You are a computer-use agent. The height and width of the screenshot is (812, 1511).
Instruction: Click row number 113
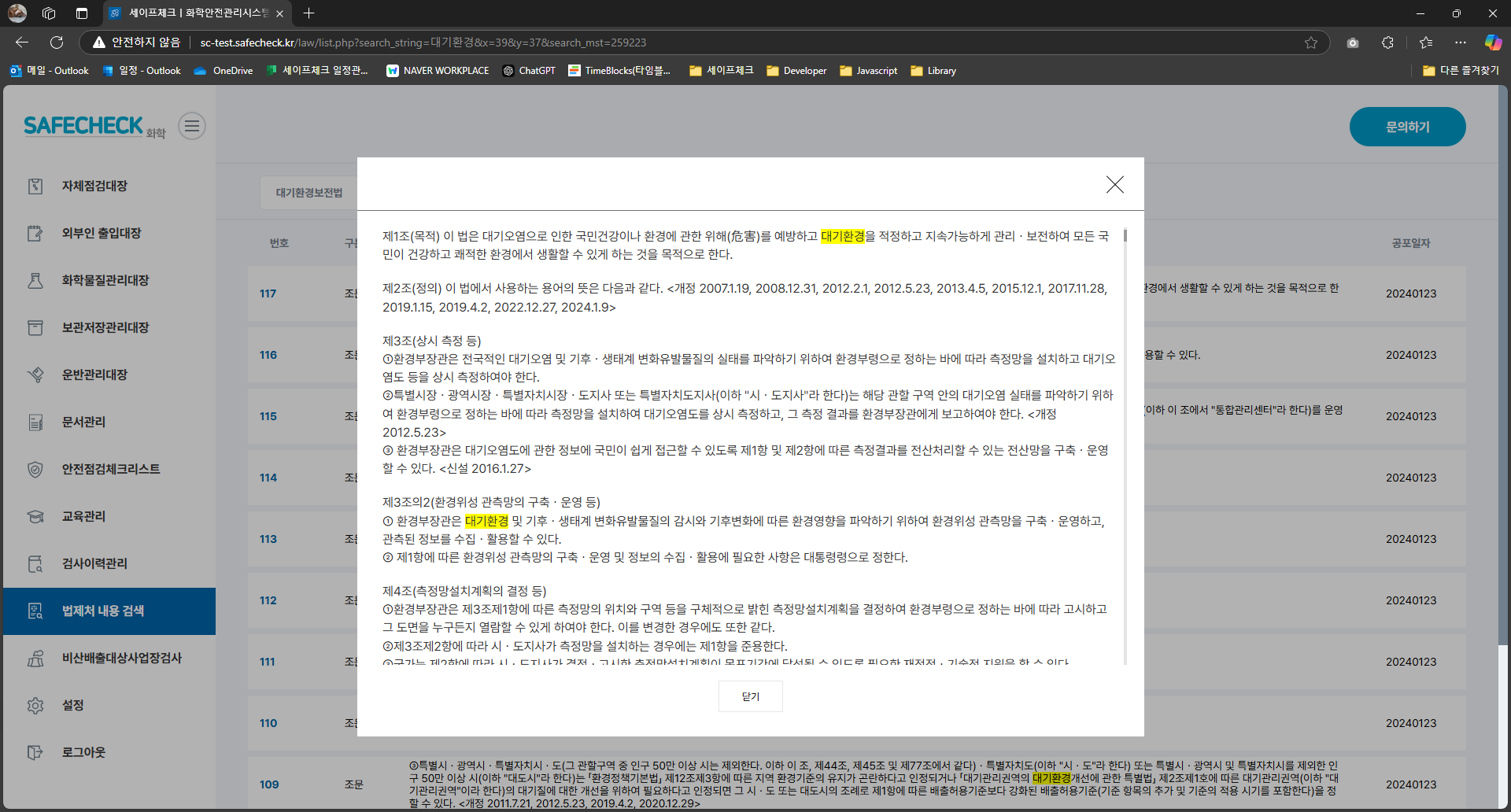[268, 539]
